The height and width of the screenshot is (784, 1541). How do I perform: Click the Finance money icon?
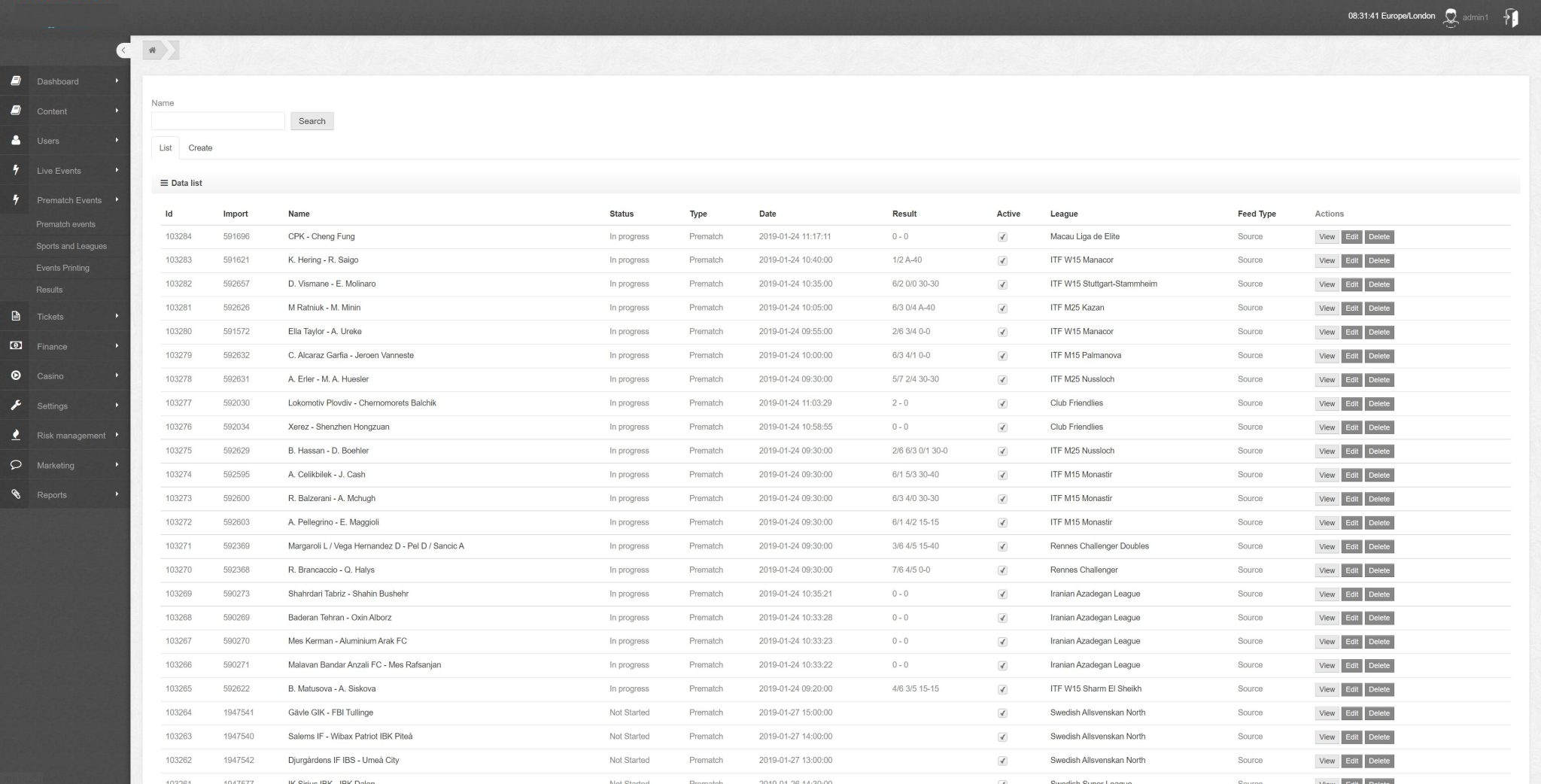(15, 345)
